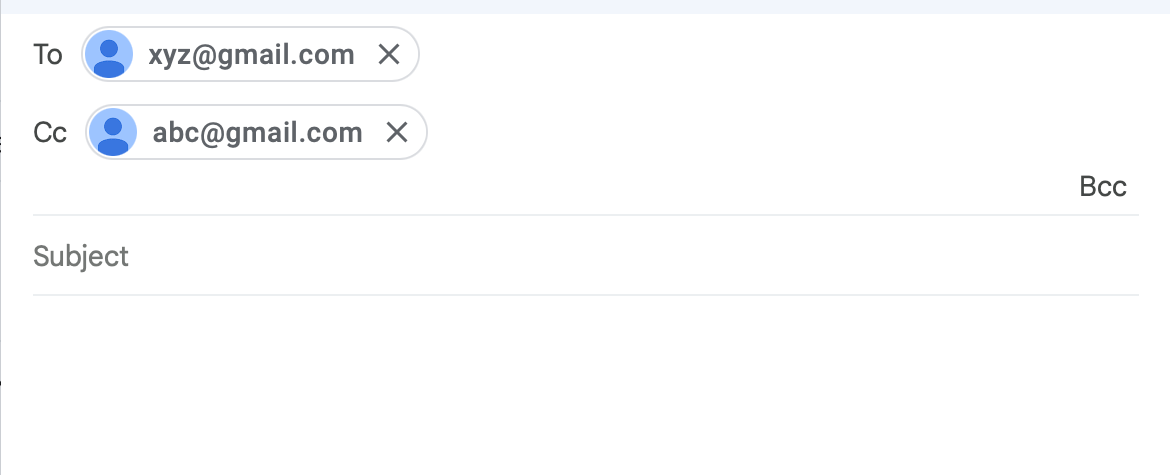Remove abc@gmail.com from the Cc field
The width and height of the screenshot is (1170, 475).
[x=397, y=132]
